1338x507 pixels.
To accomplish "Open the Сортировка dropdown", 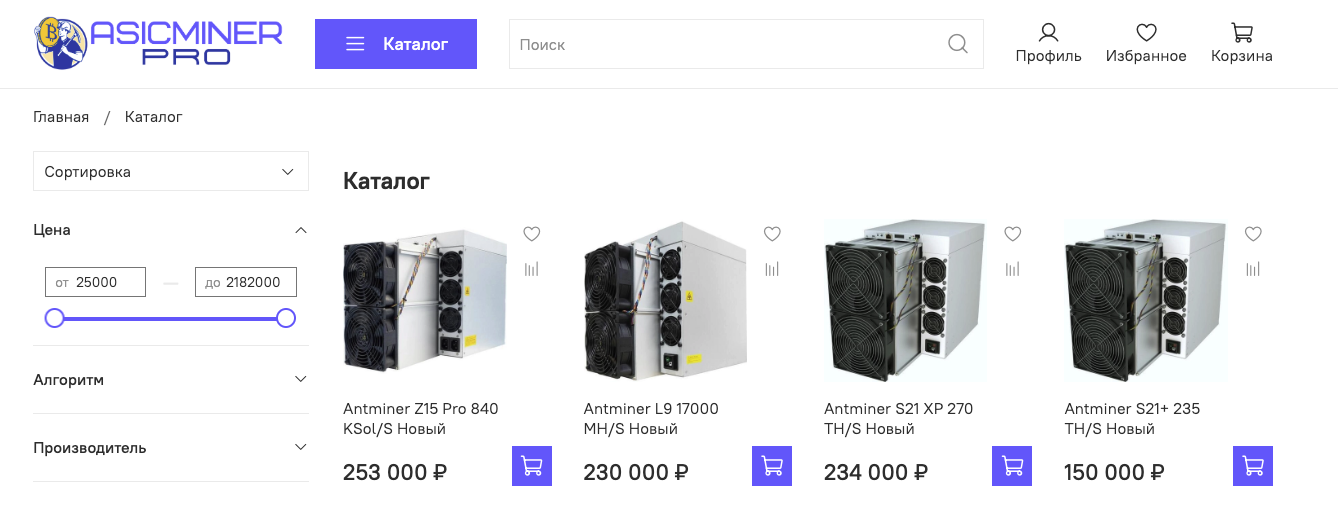I will [x=171, y=171].
